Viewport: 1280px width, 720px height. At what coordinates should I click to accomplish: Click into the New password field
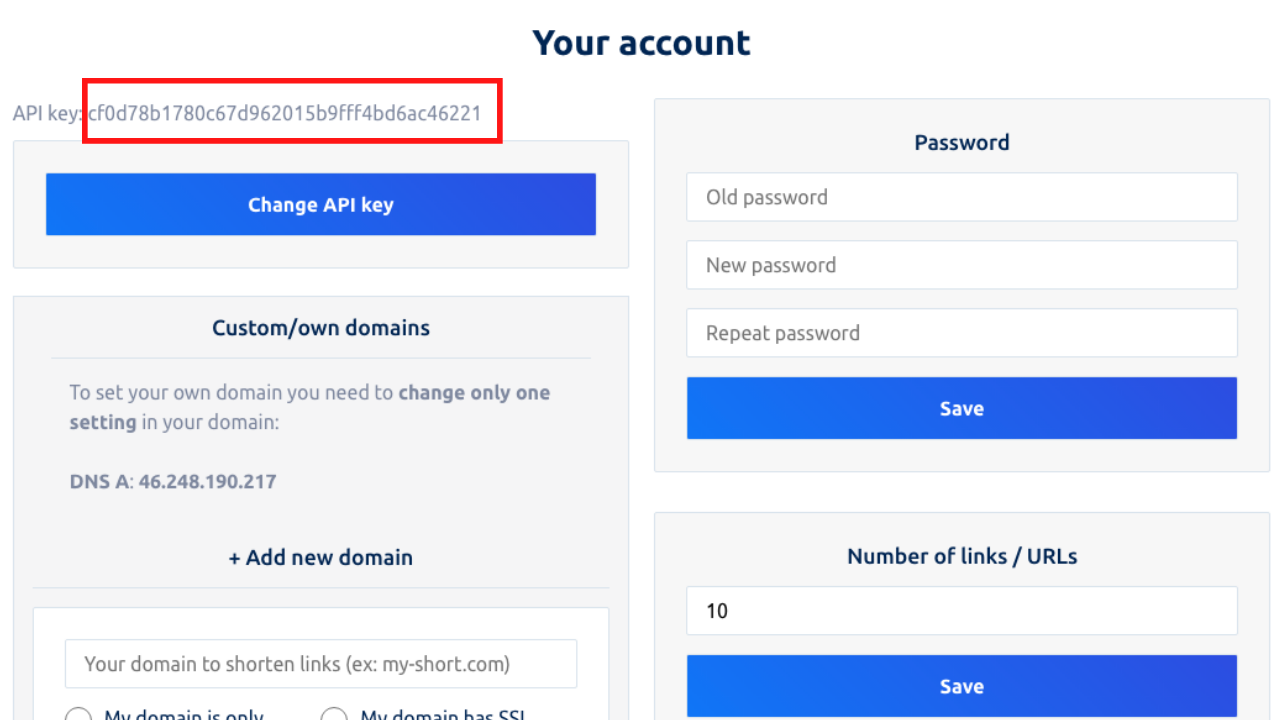pos(961,265)
